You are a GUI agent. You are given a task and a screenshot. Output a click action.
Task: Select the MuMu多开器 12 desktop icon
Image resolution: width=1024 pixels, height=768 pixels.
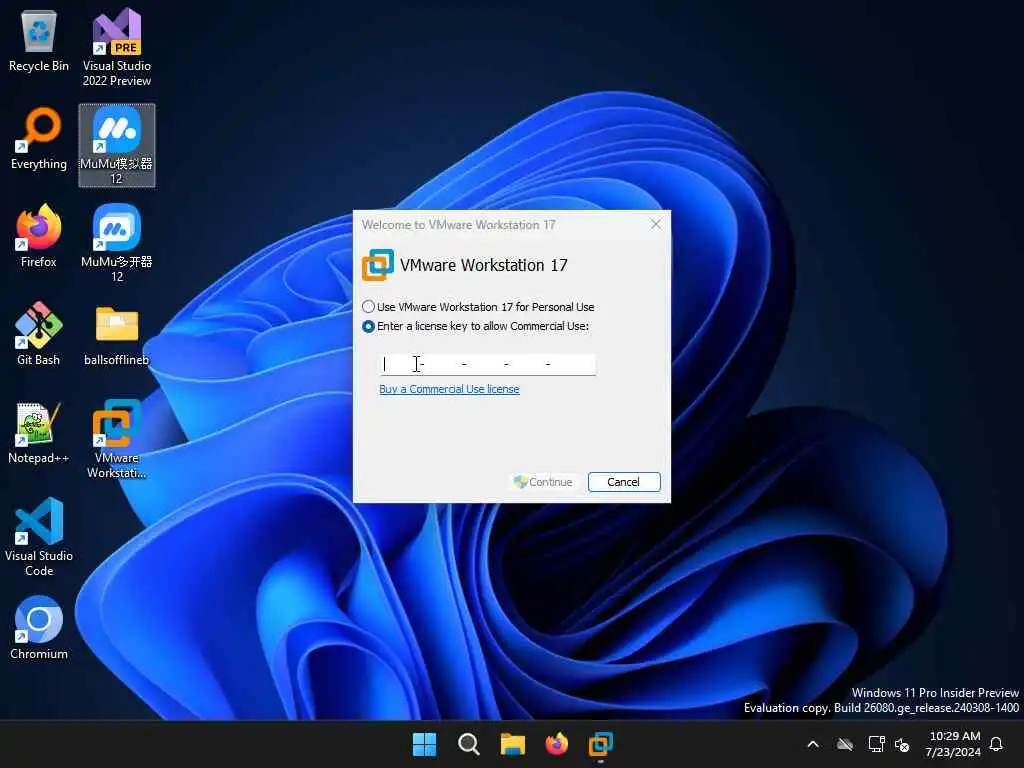[117, 243]
